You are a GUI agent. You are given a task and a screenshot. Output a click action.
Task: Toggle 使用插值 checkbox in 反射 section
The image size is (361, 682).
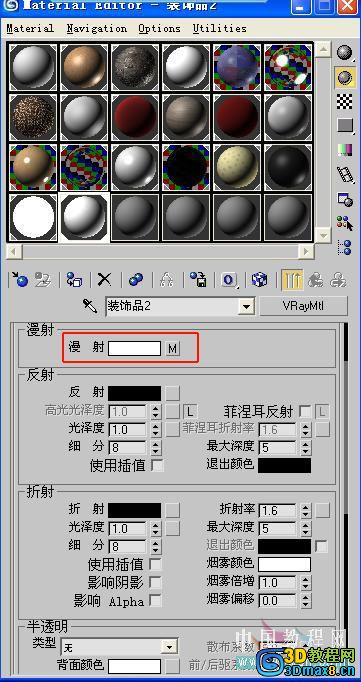[x=157, y=465]
